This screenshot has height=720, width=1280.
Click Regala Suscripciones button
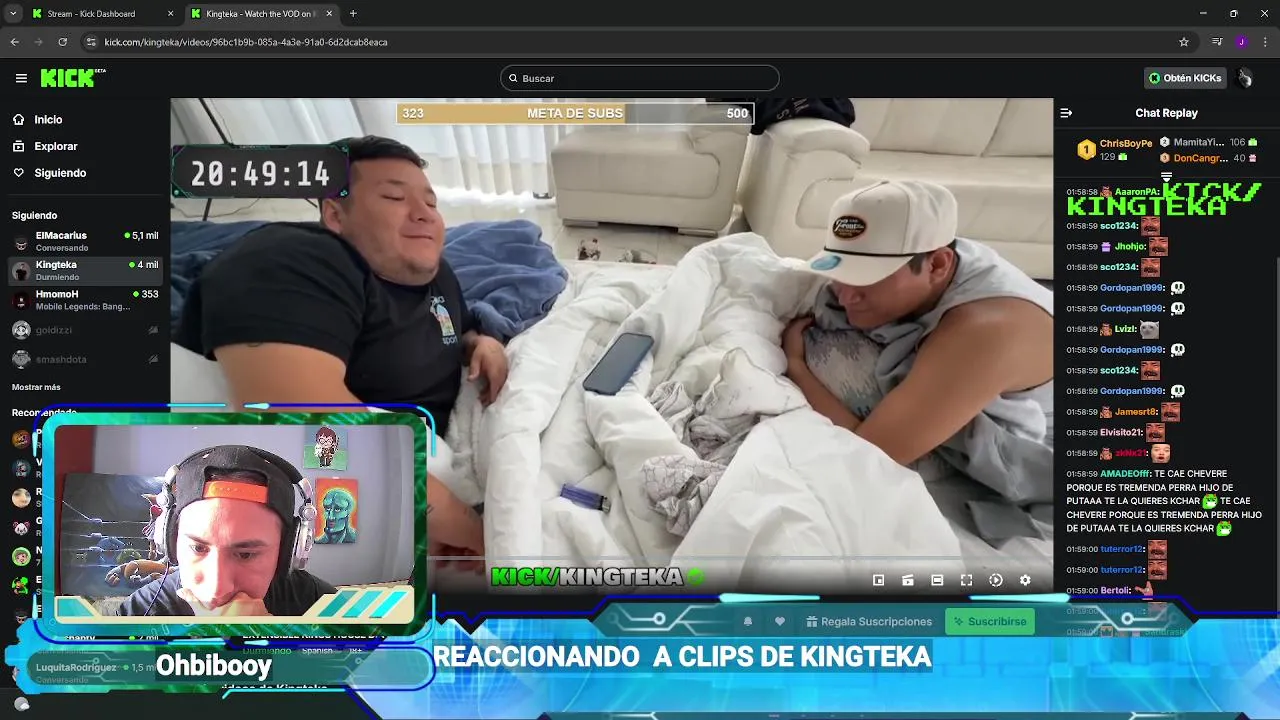click(x=868, y=621)
